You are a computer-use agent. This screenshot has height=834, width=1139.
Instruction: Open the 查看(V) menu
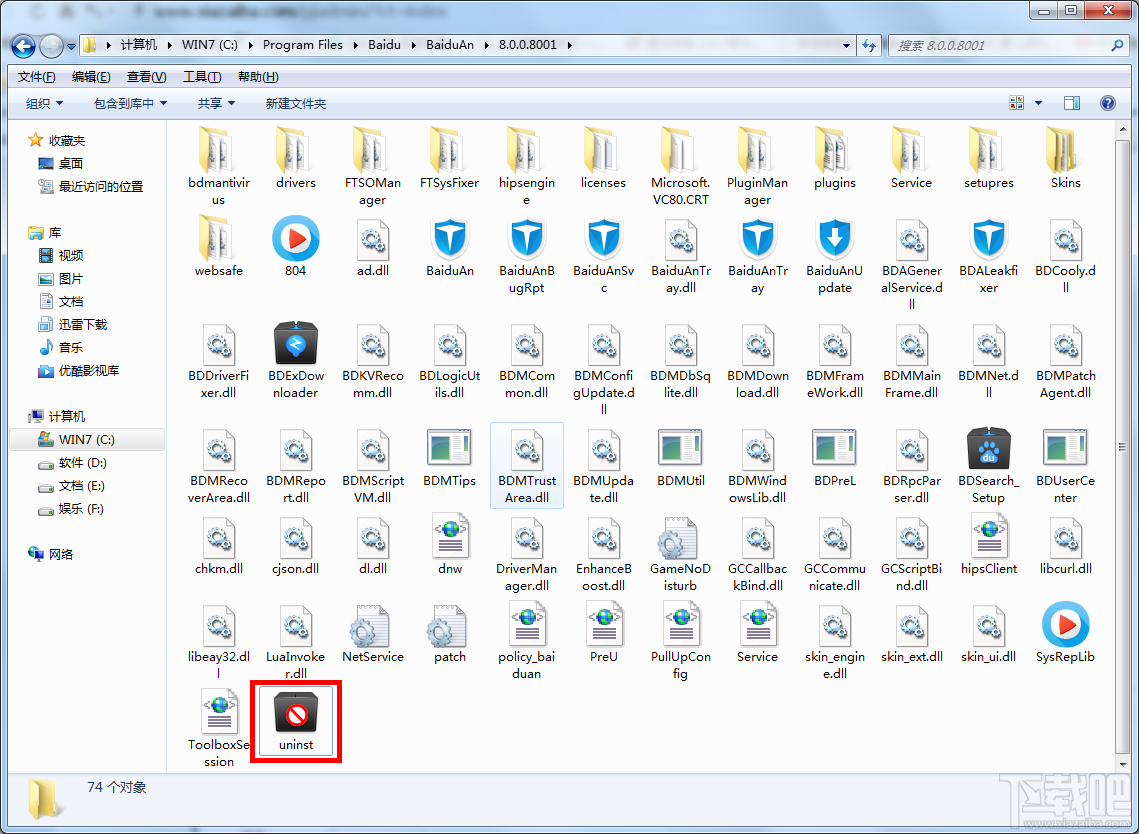(146, 77)
